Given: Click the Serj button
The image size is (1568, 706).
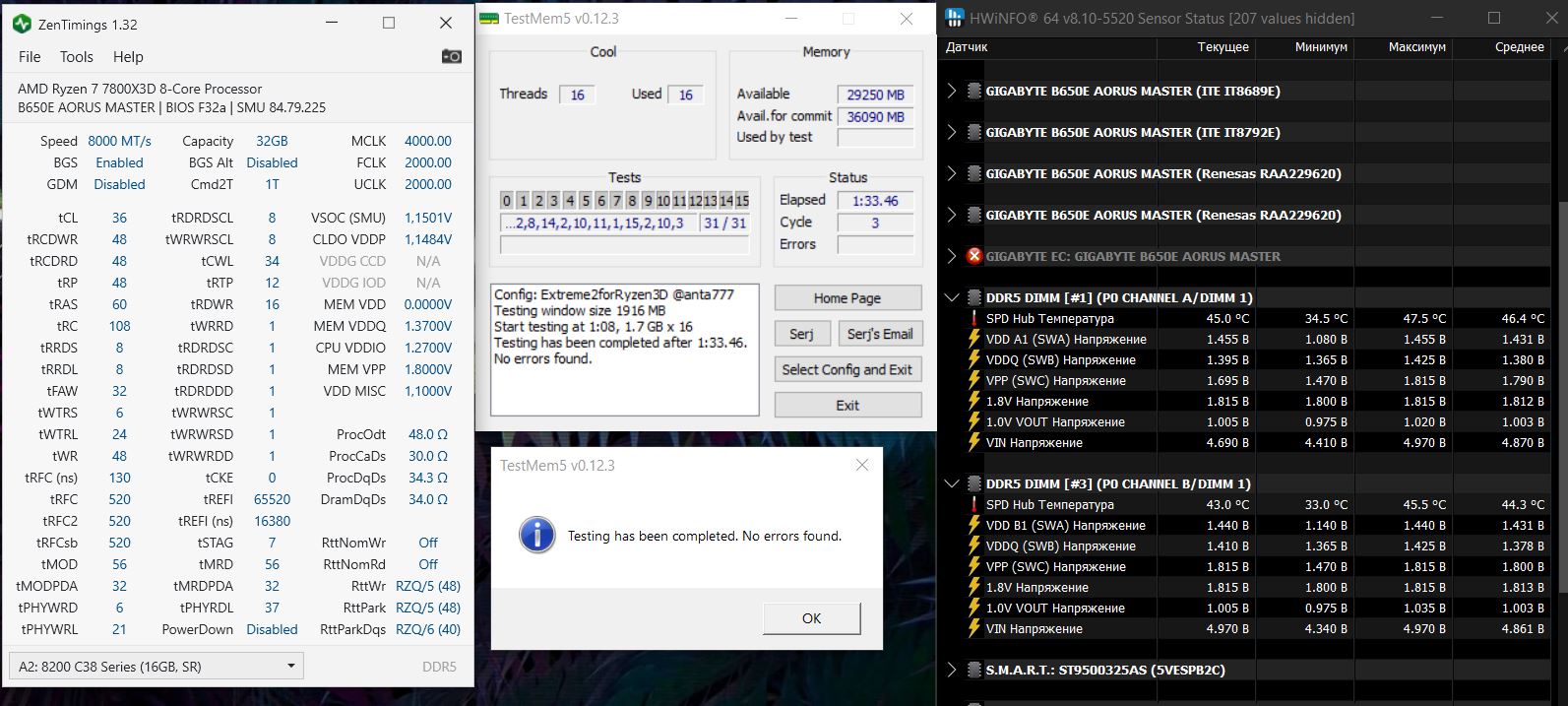Looking at the screenshot, I should click(801, 334).
